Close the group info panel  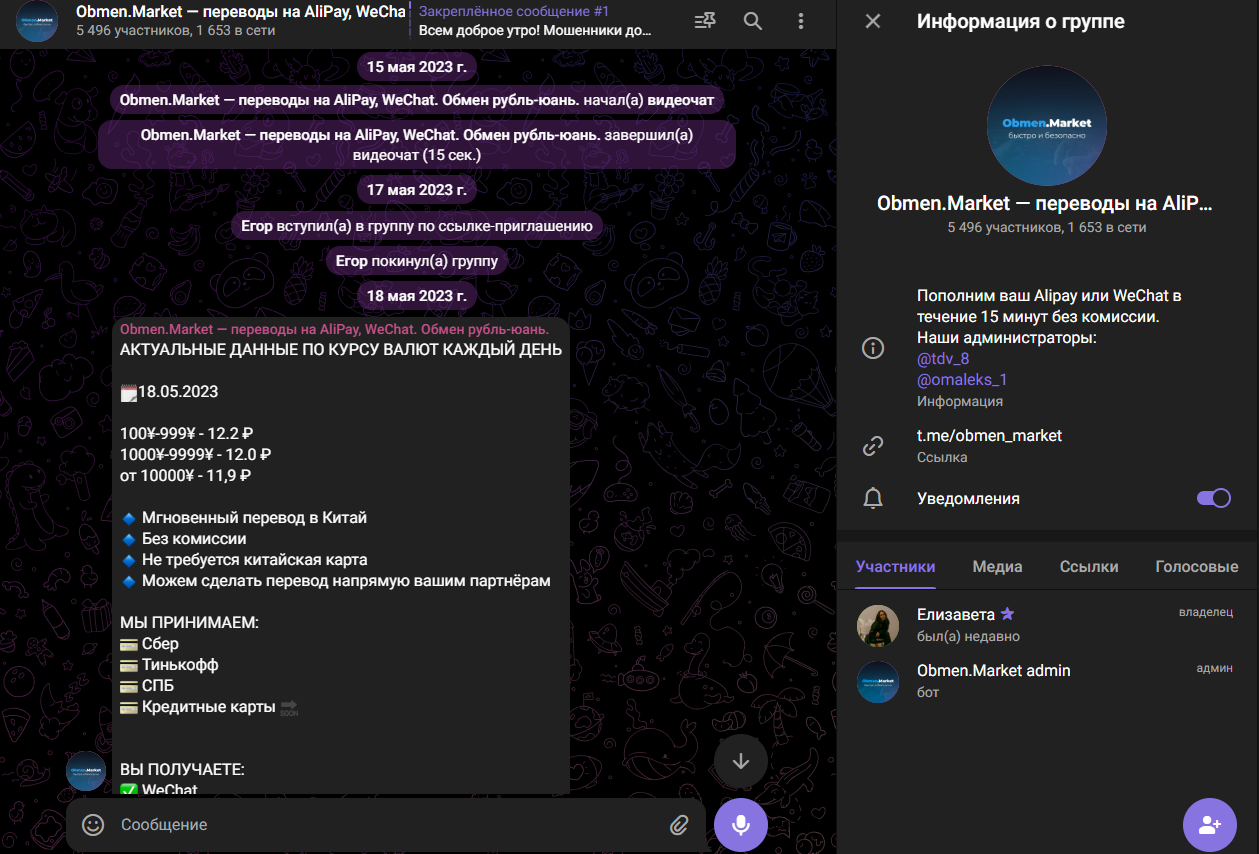(x=873, y=21)
